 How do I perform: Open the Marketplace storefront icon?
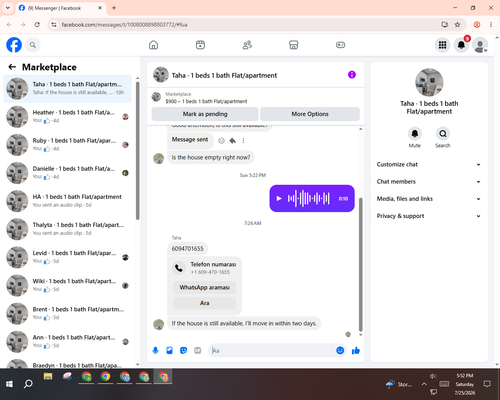[294, 45]
